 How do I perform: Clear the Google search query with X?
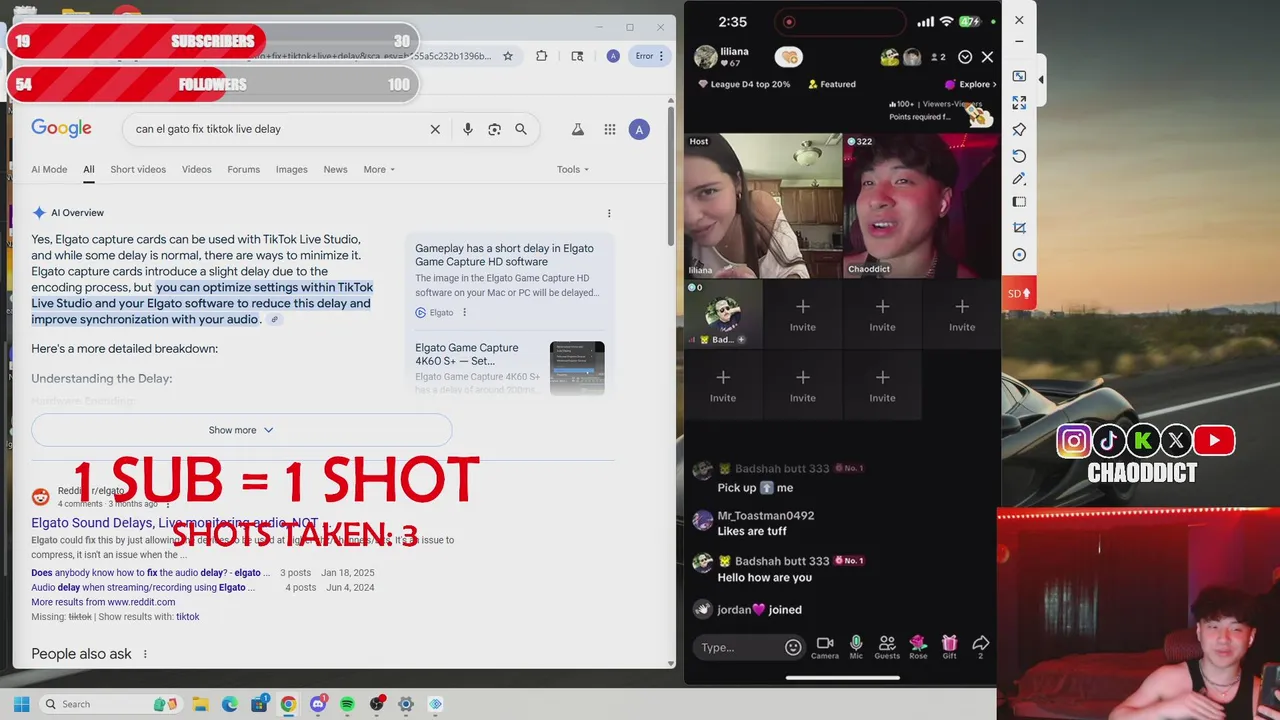[435, 129]
